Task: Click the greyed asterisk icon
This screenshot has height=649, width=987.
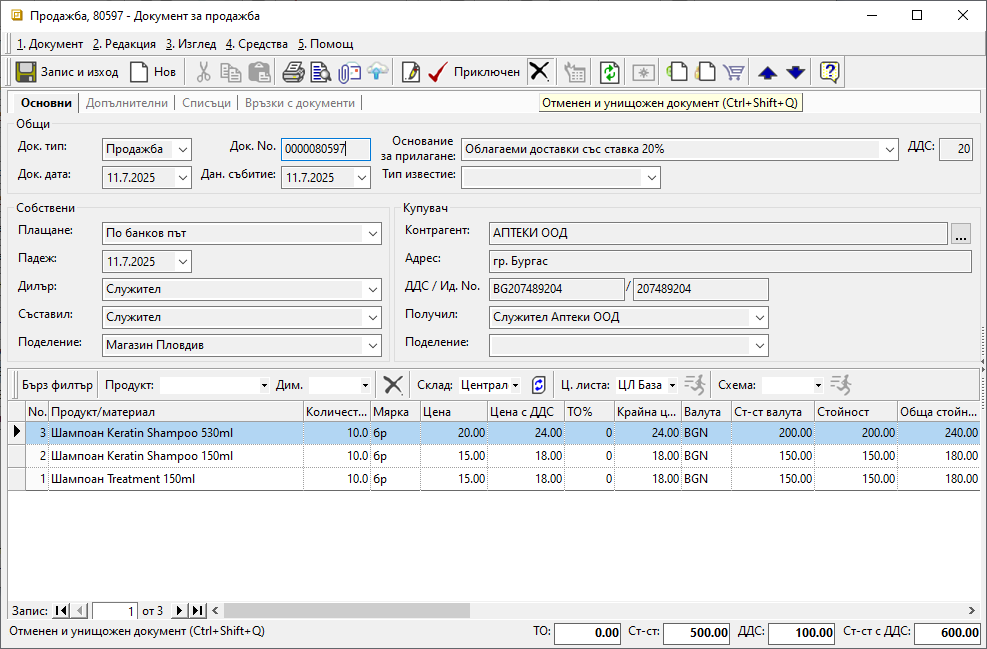Action: pyautogui.click(x=643, y=72)
